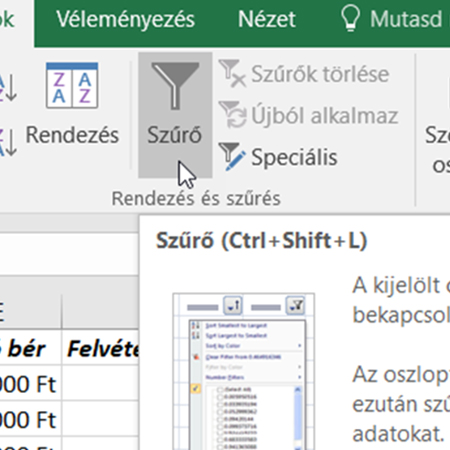Viewport: 450px width, 450px height.
Task: Click the first 000 Ft cell
Action: (x=31, y=384)
